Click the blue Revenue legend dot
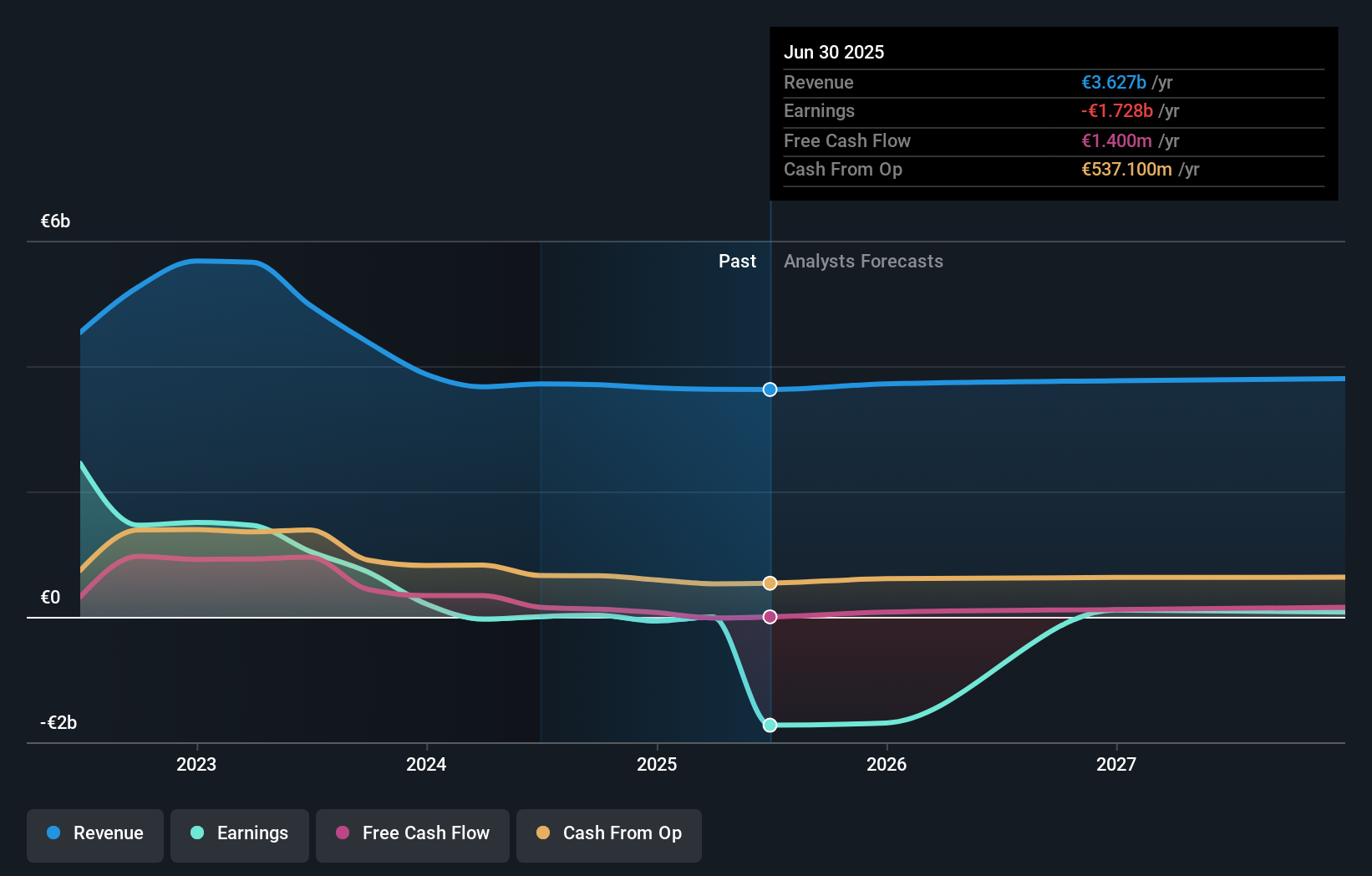1372x876 pixels. click(x=53, y=833)
